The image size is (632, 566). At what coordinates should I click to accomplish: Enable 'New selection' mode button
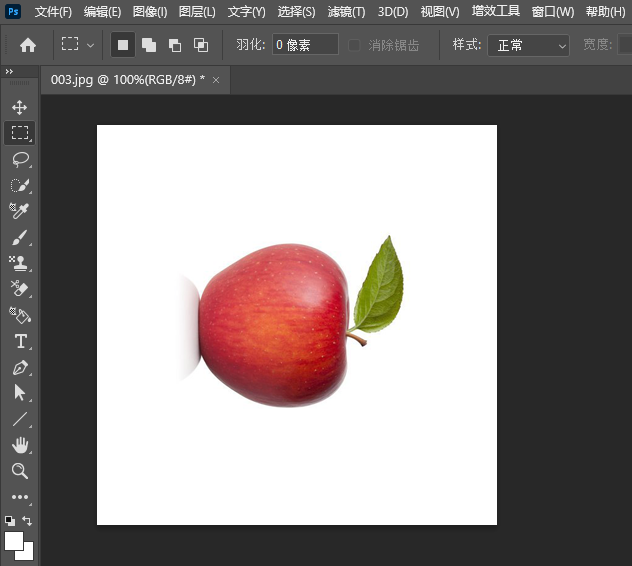123,45
